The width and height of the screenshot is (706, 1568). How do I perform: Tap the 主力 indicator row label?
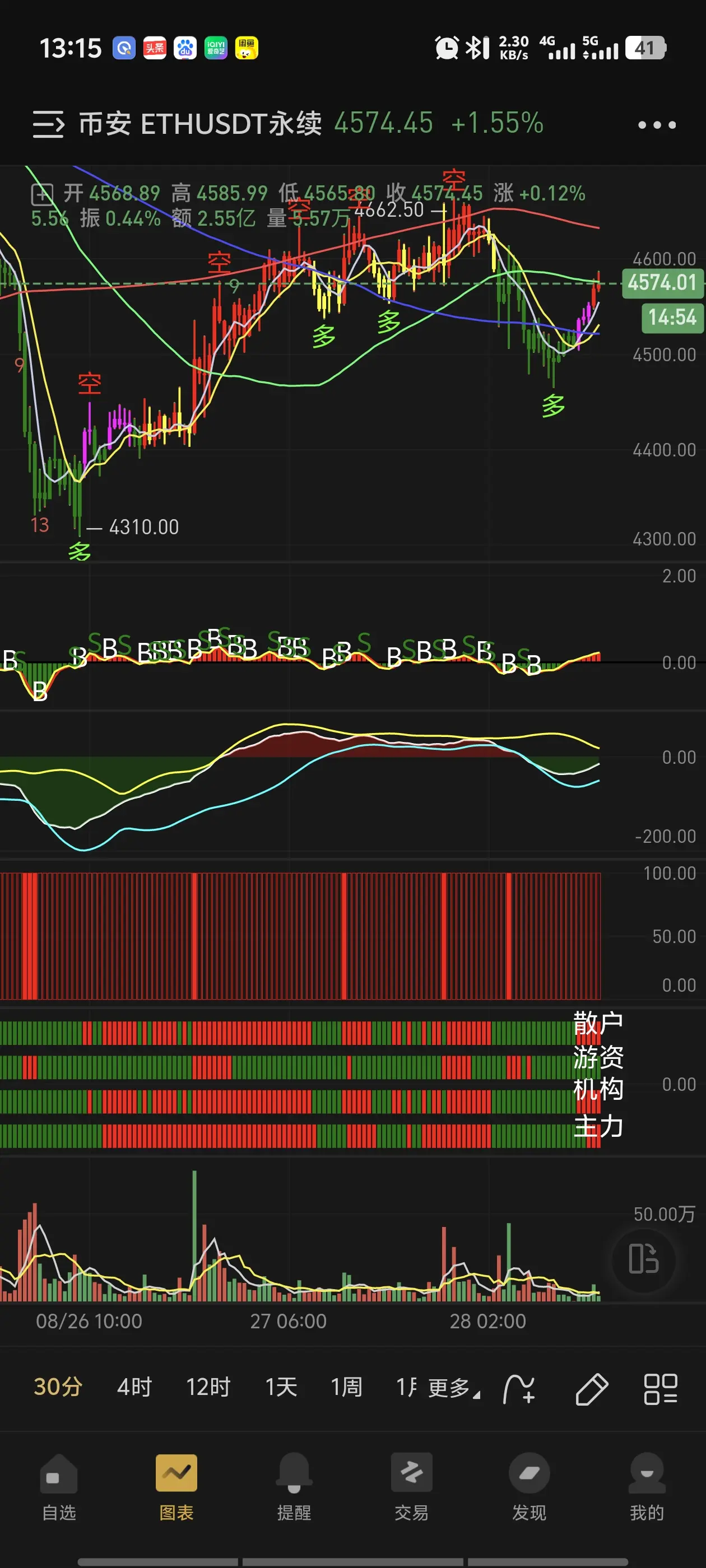(x=598, y=1126)
